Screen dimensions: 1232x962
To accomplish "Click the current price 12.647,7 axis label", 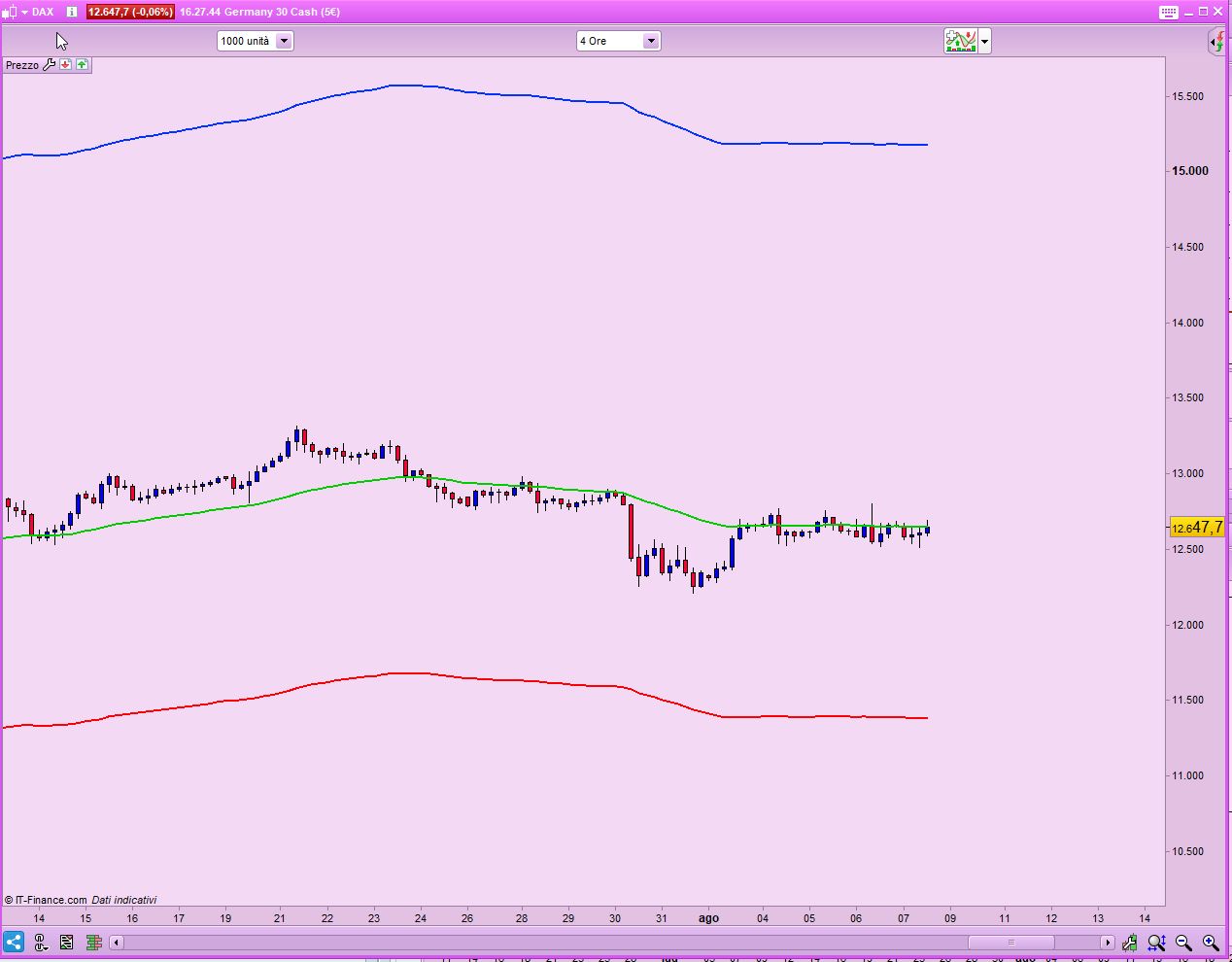I will point(1197,528).
